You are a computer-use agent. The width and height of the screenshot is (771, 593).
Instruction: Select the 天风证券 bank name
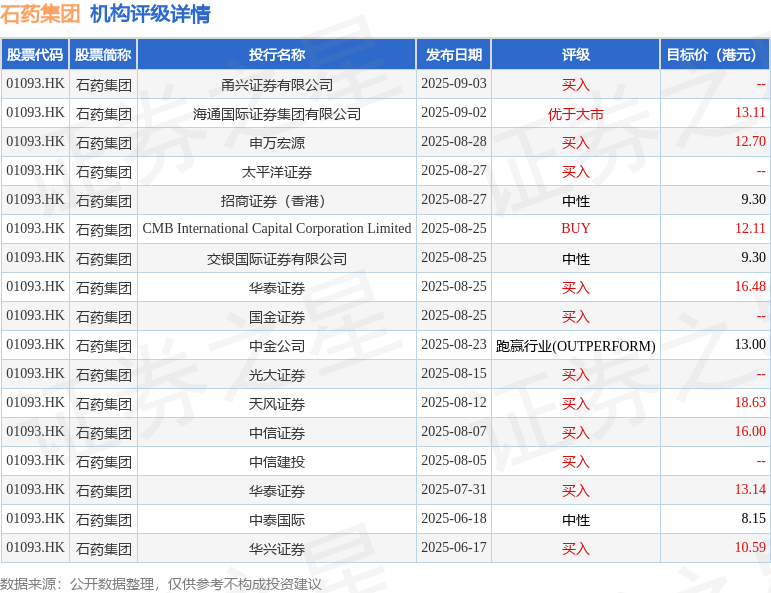coord(277,404)
